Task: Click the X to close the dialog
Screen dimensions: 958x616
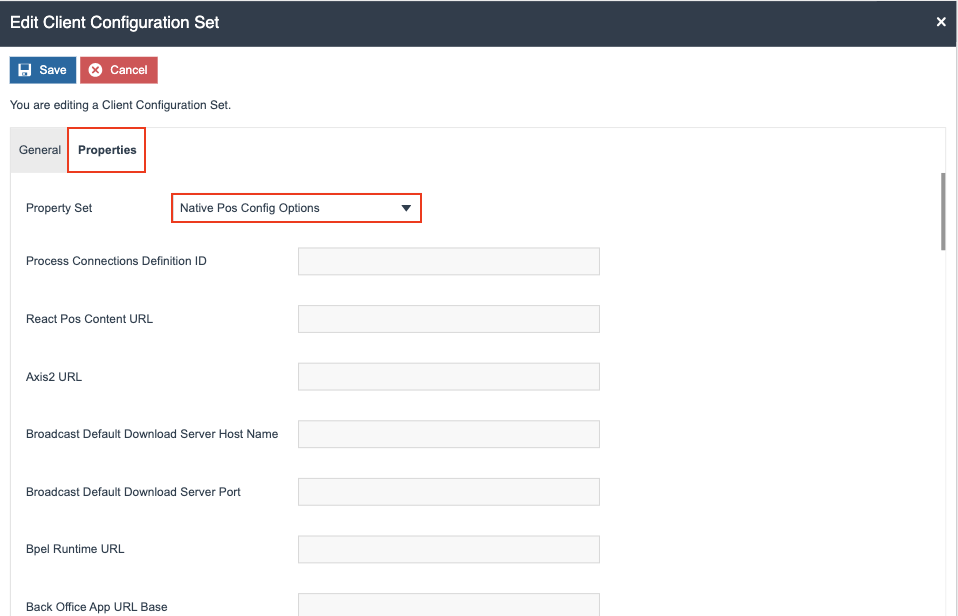Action: [939, 21]
